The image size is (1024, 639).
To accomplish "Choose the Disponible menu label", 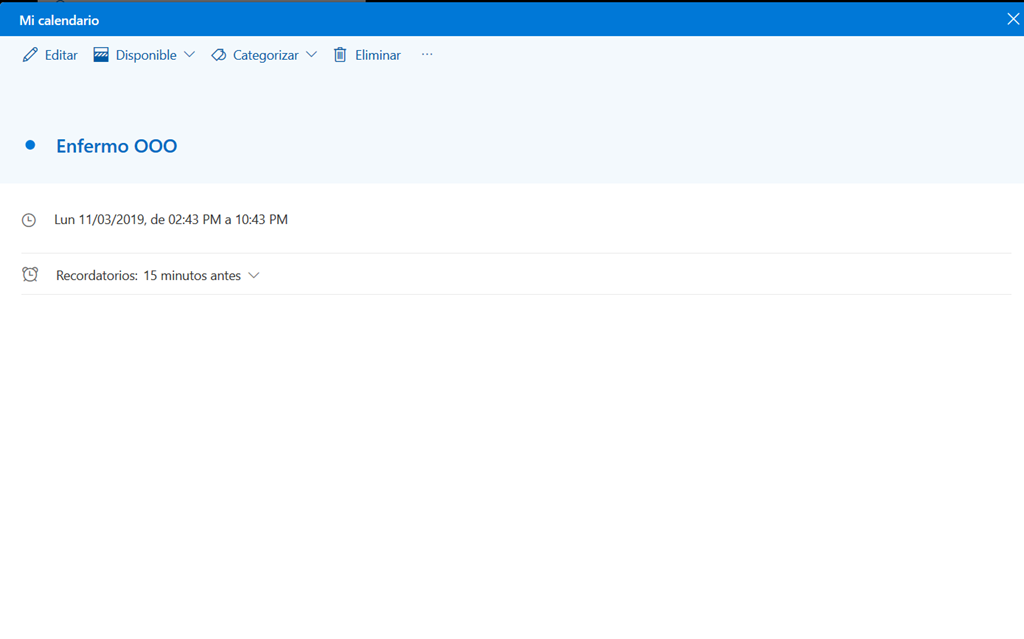I will (x=146, y=55).
